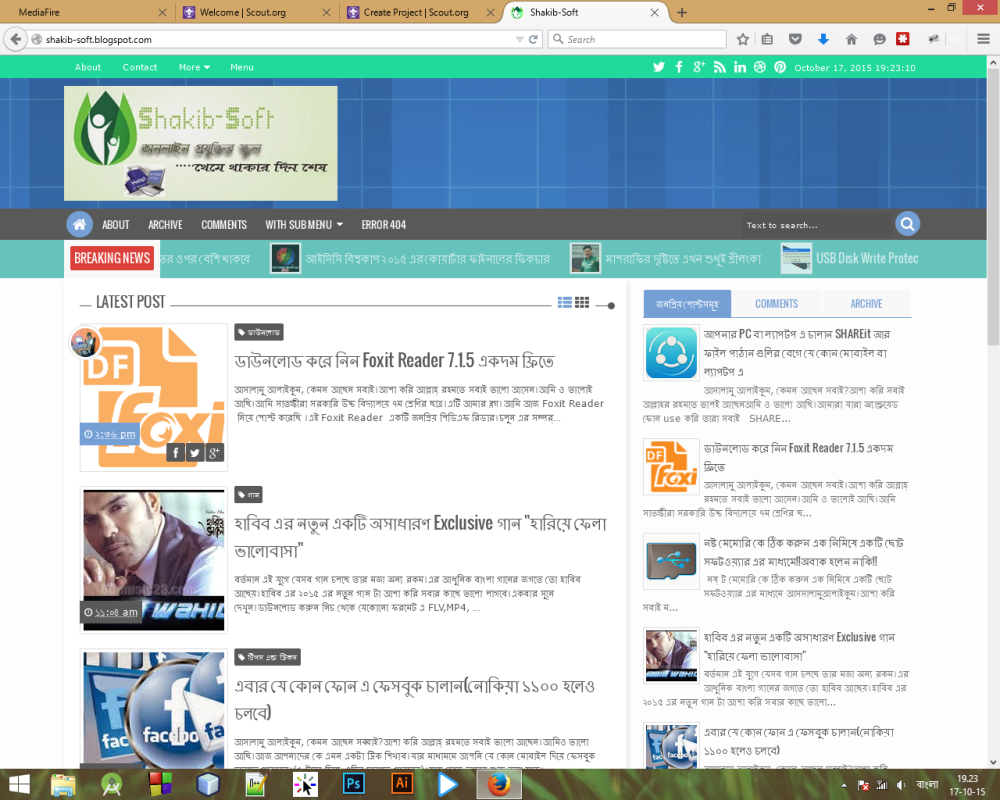Open the Windows Start button

18,784
